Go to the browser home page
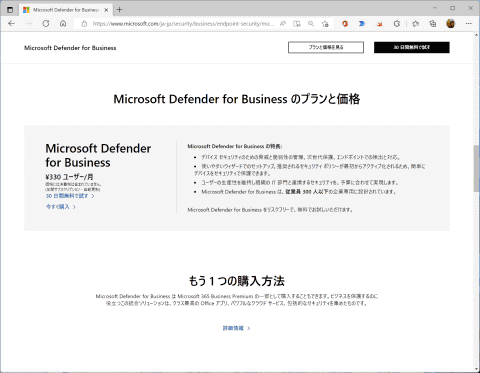This screenshot has height=373, width=480. tap(63, 24)
